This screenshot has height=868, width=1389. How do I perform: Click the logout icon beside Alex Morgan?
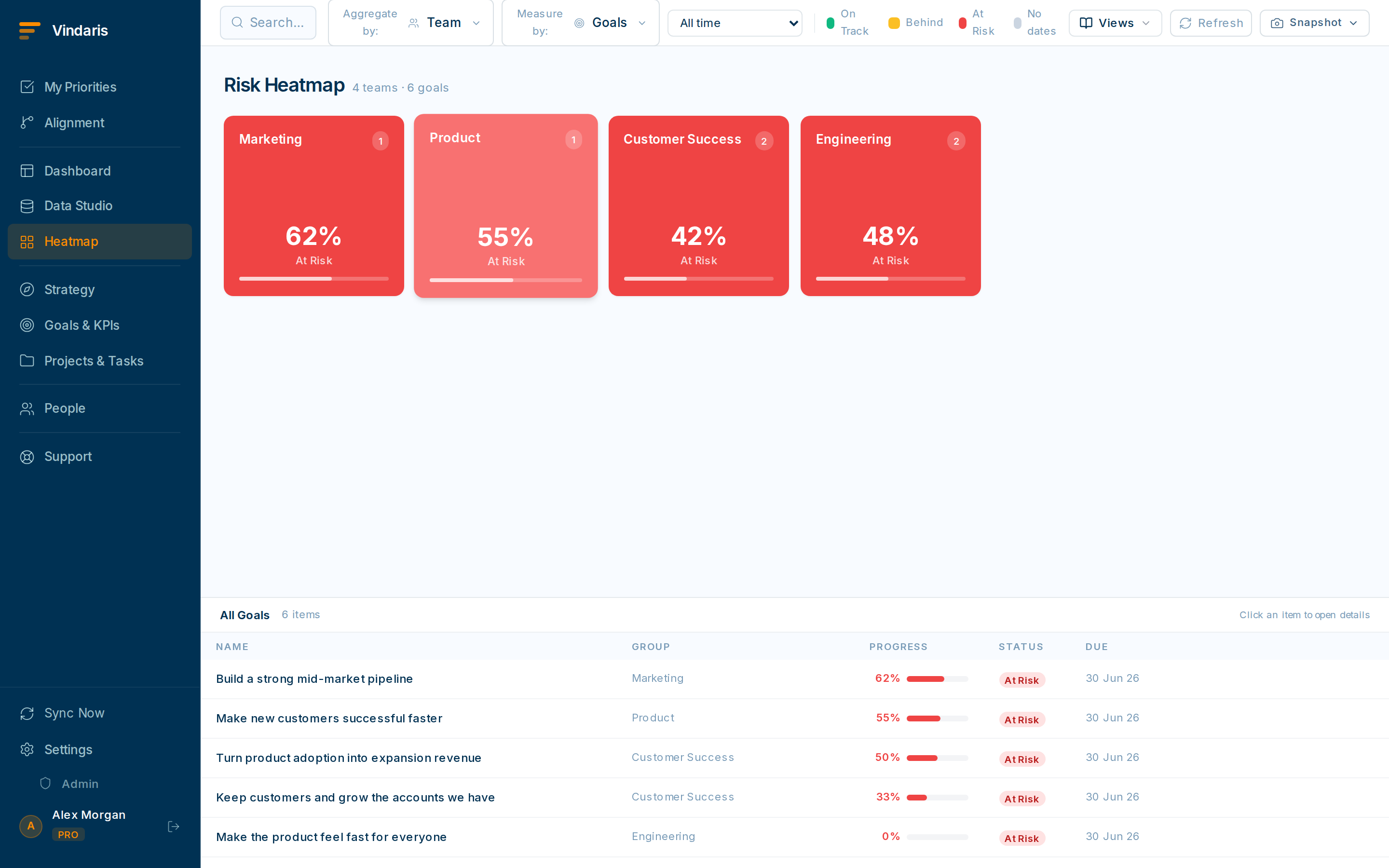click(x=173, y=826)
